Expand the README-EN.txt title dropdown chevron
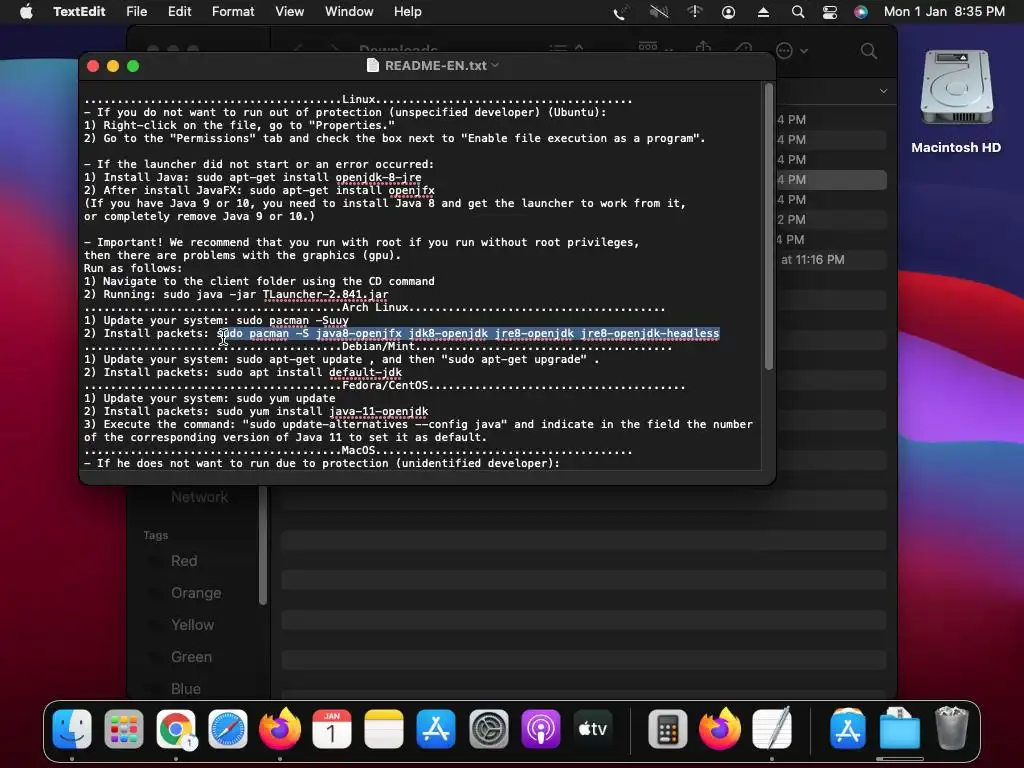Image resolution: width=1024 pixels, height=768 pixels. click(x=495, y=65)
